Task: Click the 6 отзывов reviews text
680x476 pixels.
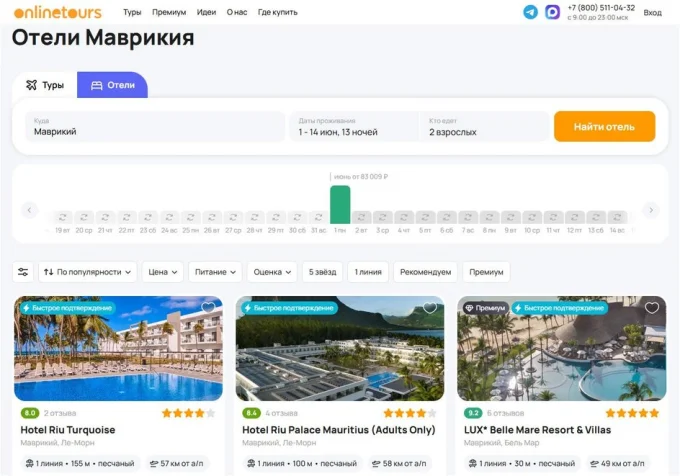Action: tap(505, 413)
